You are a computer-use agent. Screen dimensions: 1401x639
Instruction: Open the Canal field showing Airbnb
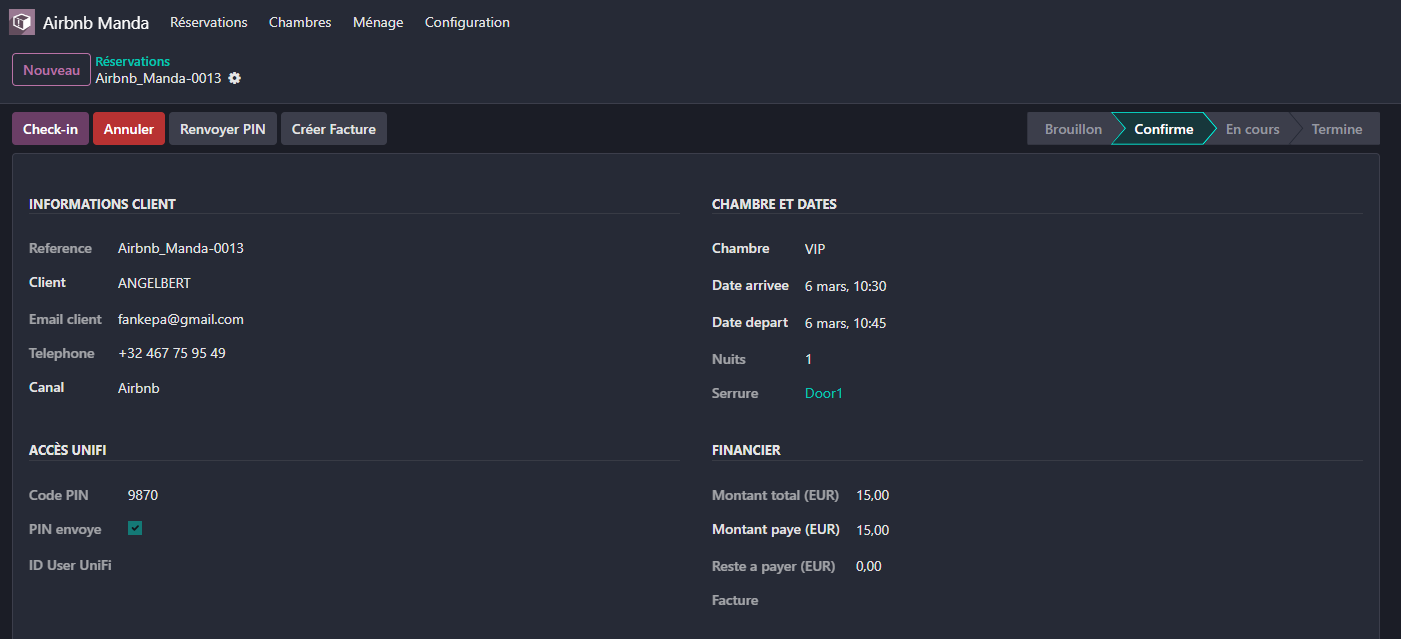139,388
